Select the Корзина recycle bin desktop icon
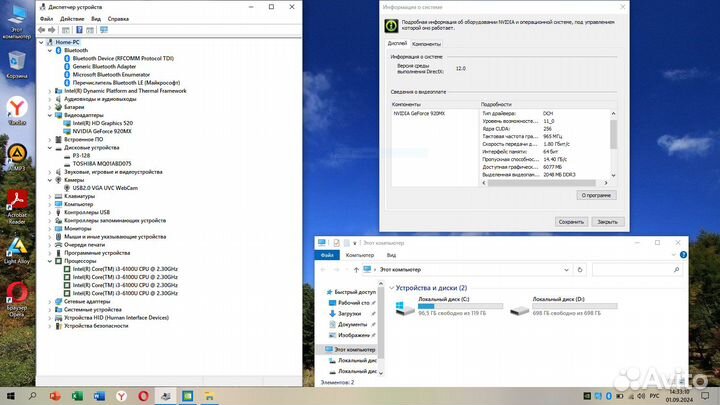720x405 pixels. (17, 65)
